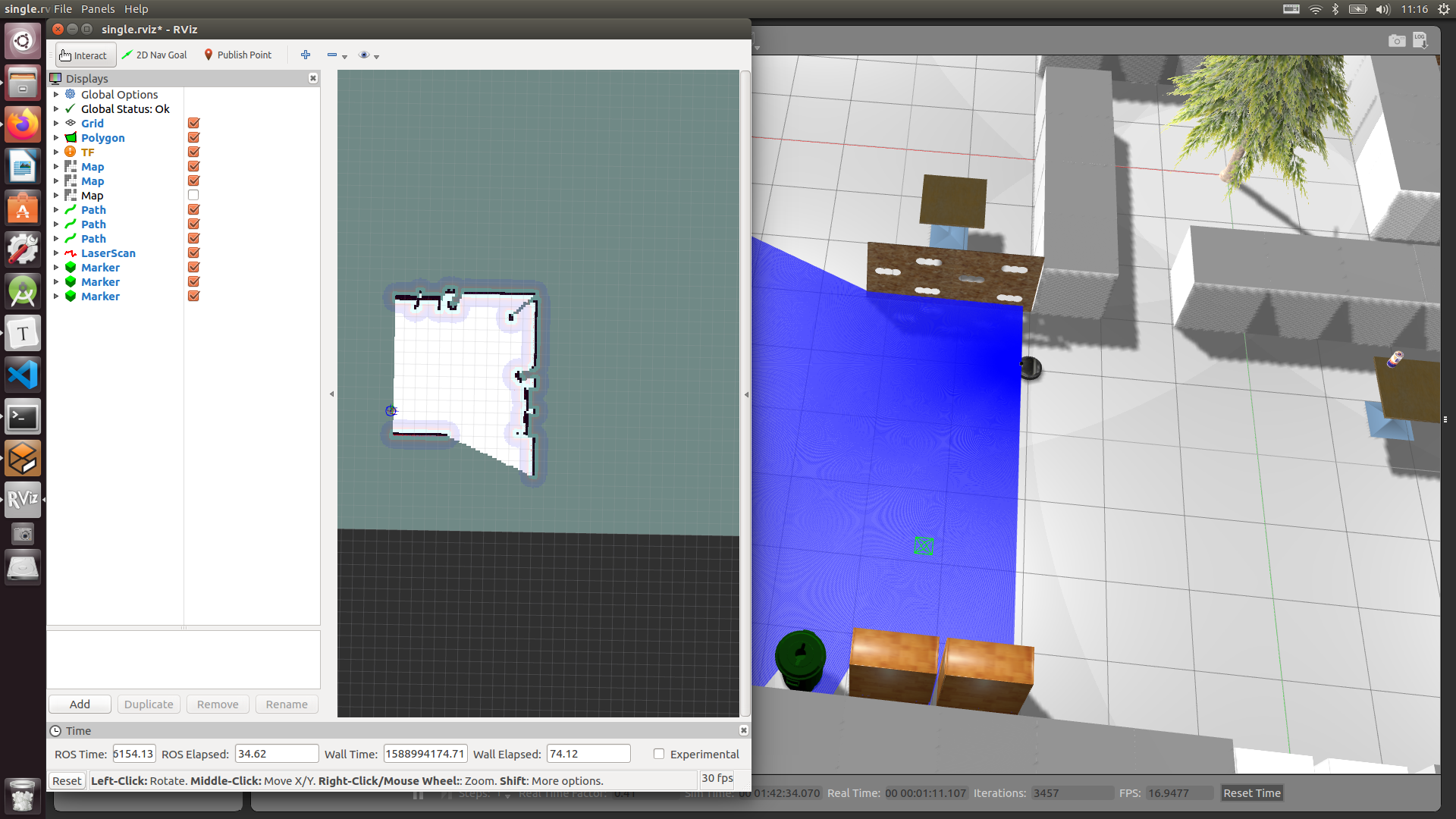Click the ROS Elapsed time field
Screen dimensions: 1456x819
point(276,754)
